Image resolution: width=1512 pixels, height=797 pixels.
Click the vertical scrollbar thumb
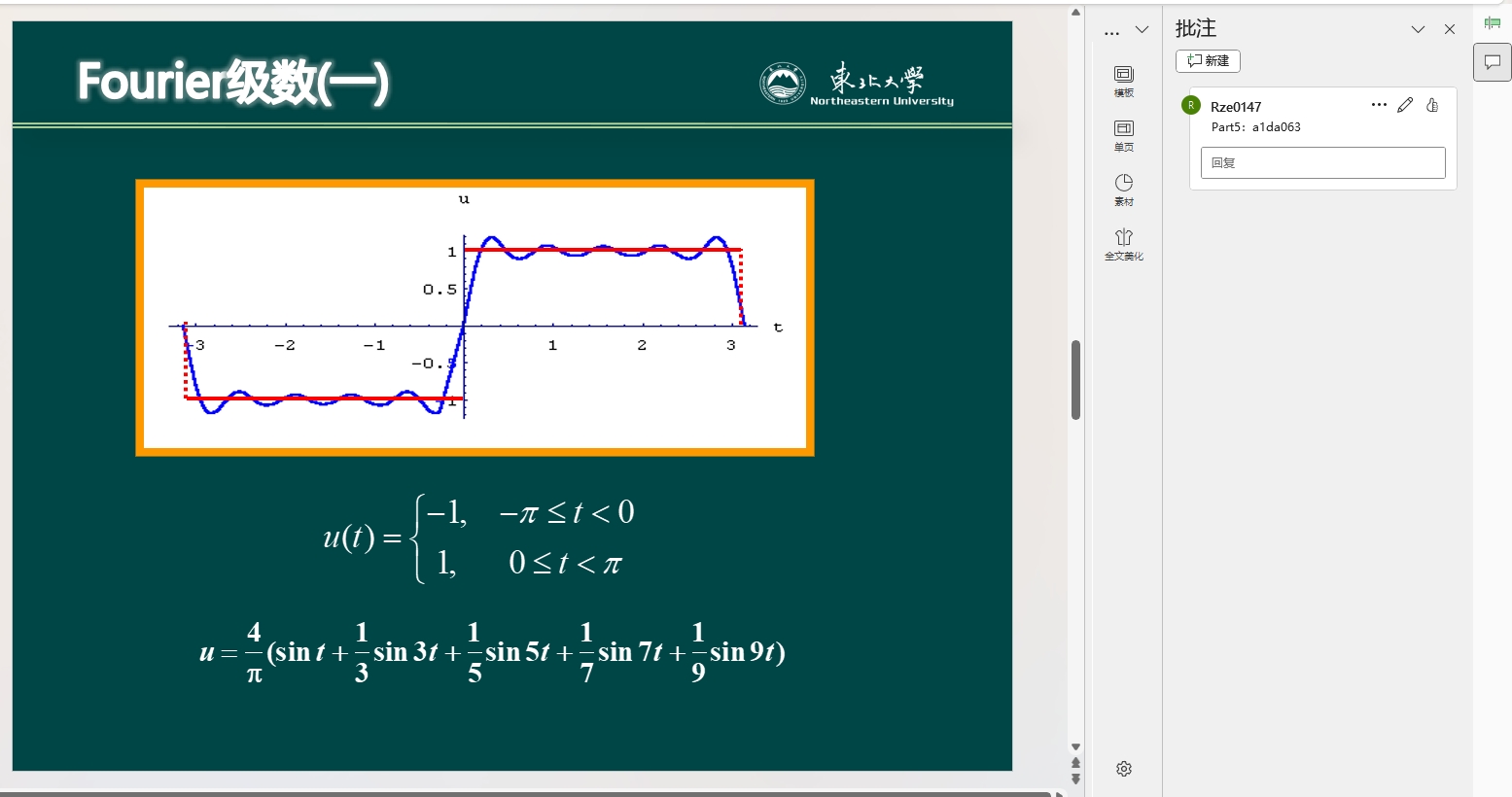pyautogui.click(x=1075, y=379)
